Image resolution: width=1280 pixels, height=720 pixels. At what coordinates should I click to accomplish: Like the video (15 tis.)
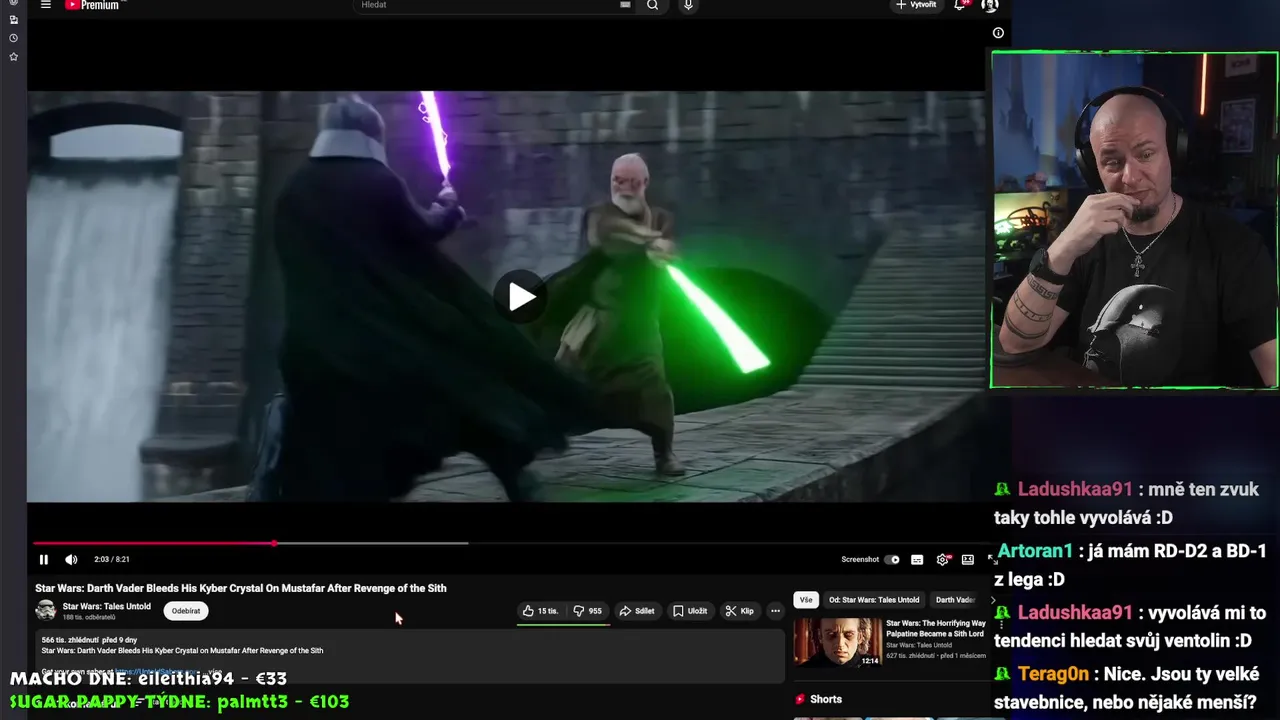[x=540, y=611]
